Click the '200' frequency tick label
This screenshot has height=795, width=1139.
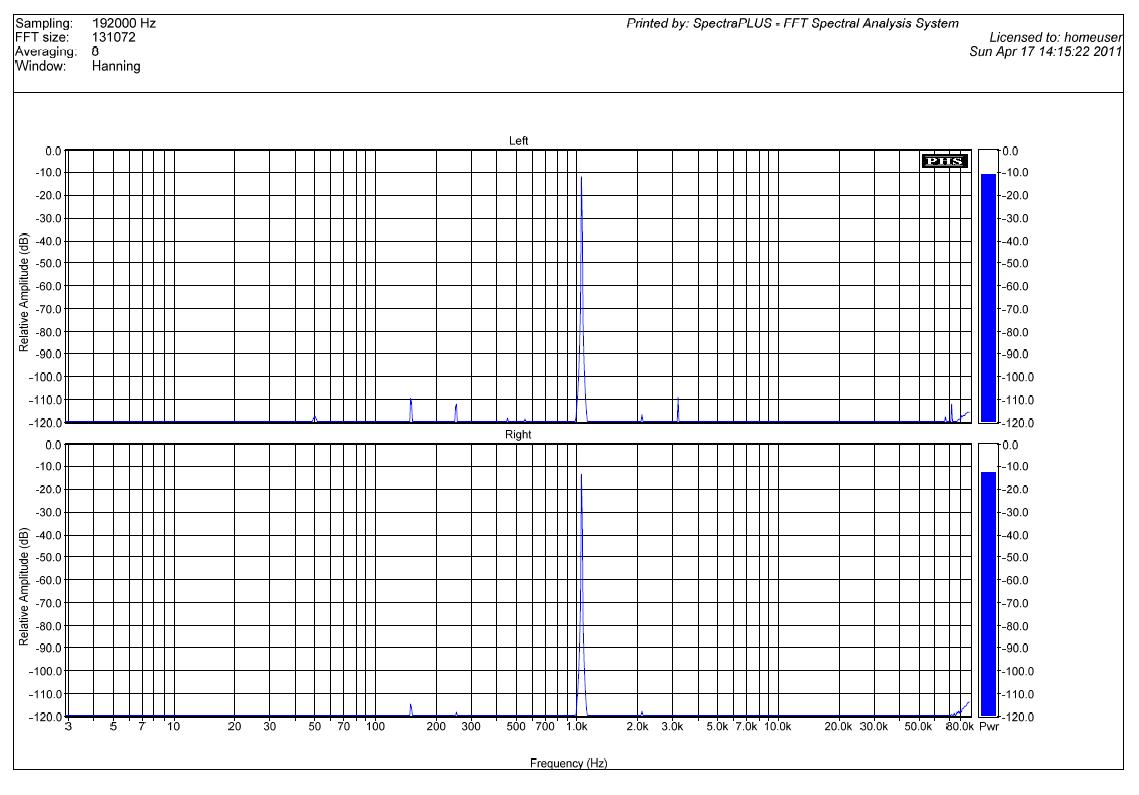(x=436, y=727)
